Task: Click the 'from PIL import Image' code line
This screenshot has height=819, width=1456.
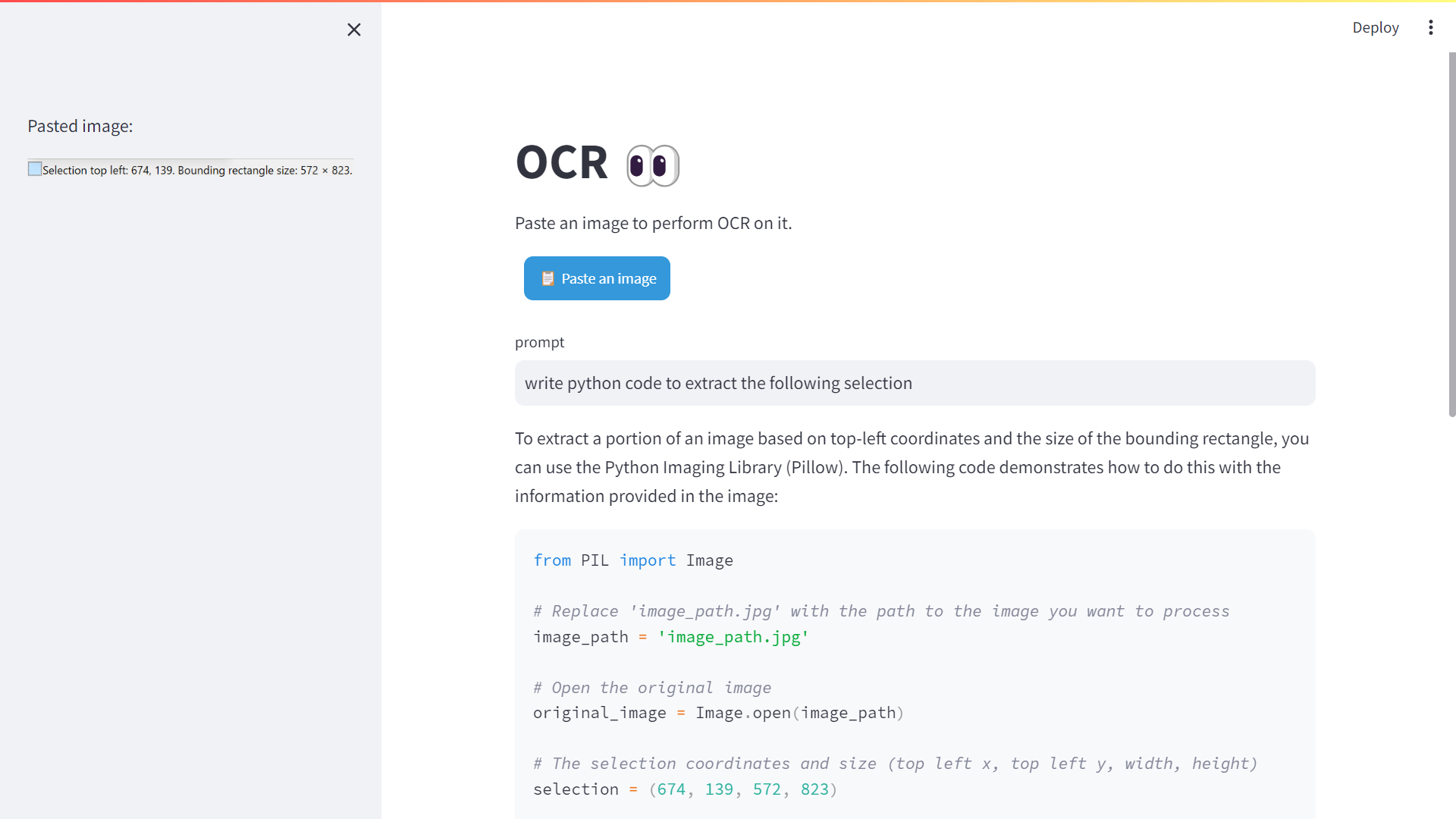Action: (x=632, y=560)
